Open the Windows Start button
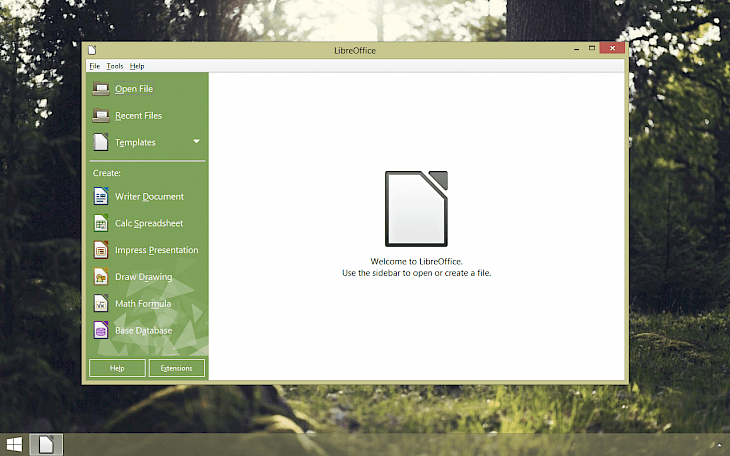Image resolution: width=730 pixels, height=456 pixels. tap(14, 445)
